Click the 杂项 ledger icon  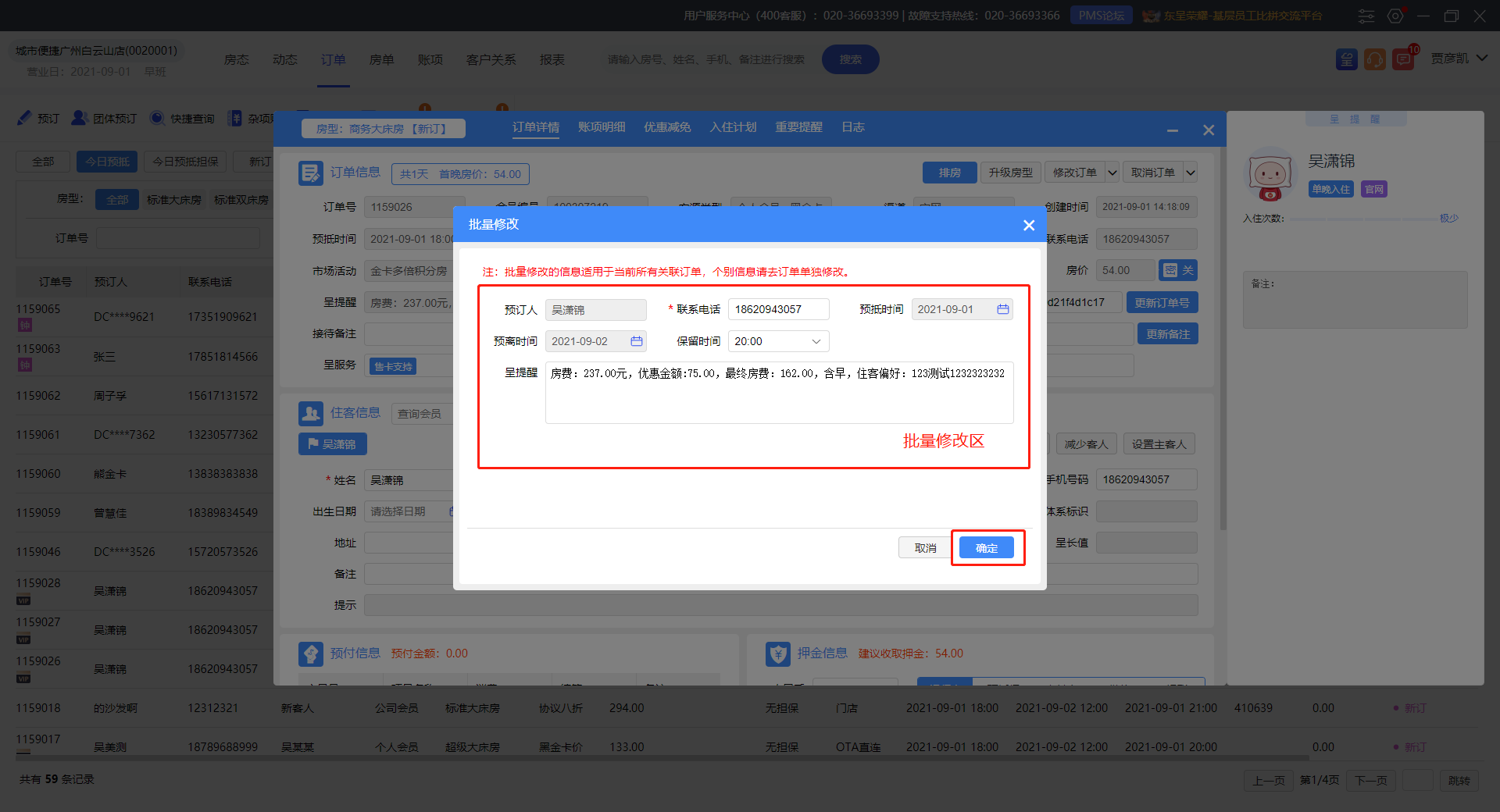click(234, 118)
